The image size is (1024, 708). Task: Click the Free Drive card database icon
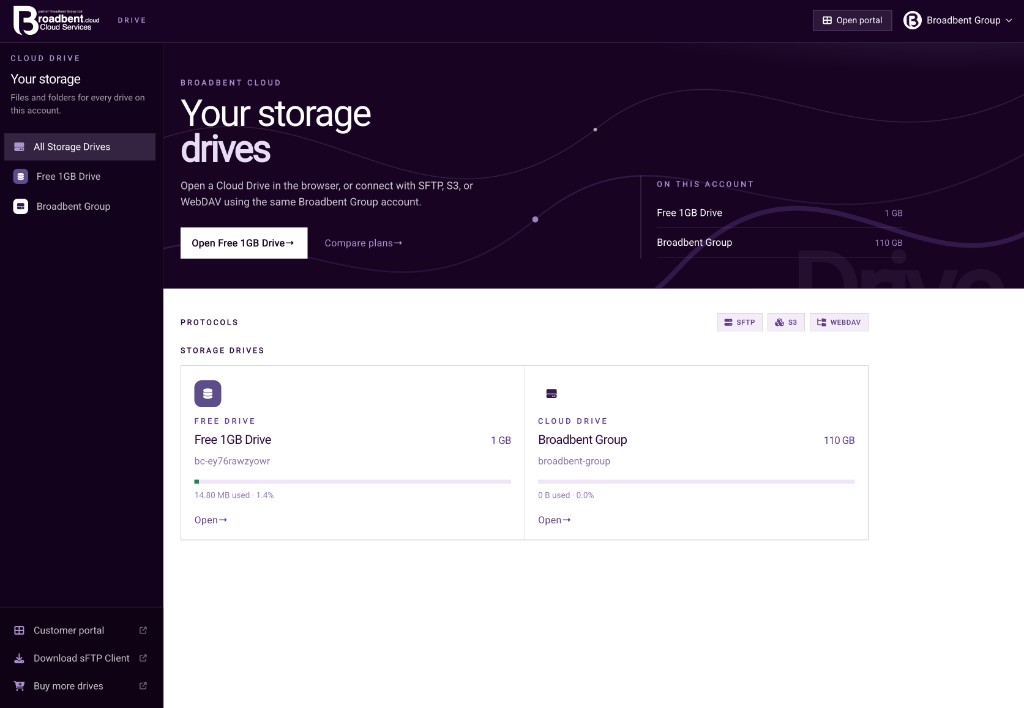208,394
